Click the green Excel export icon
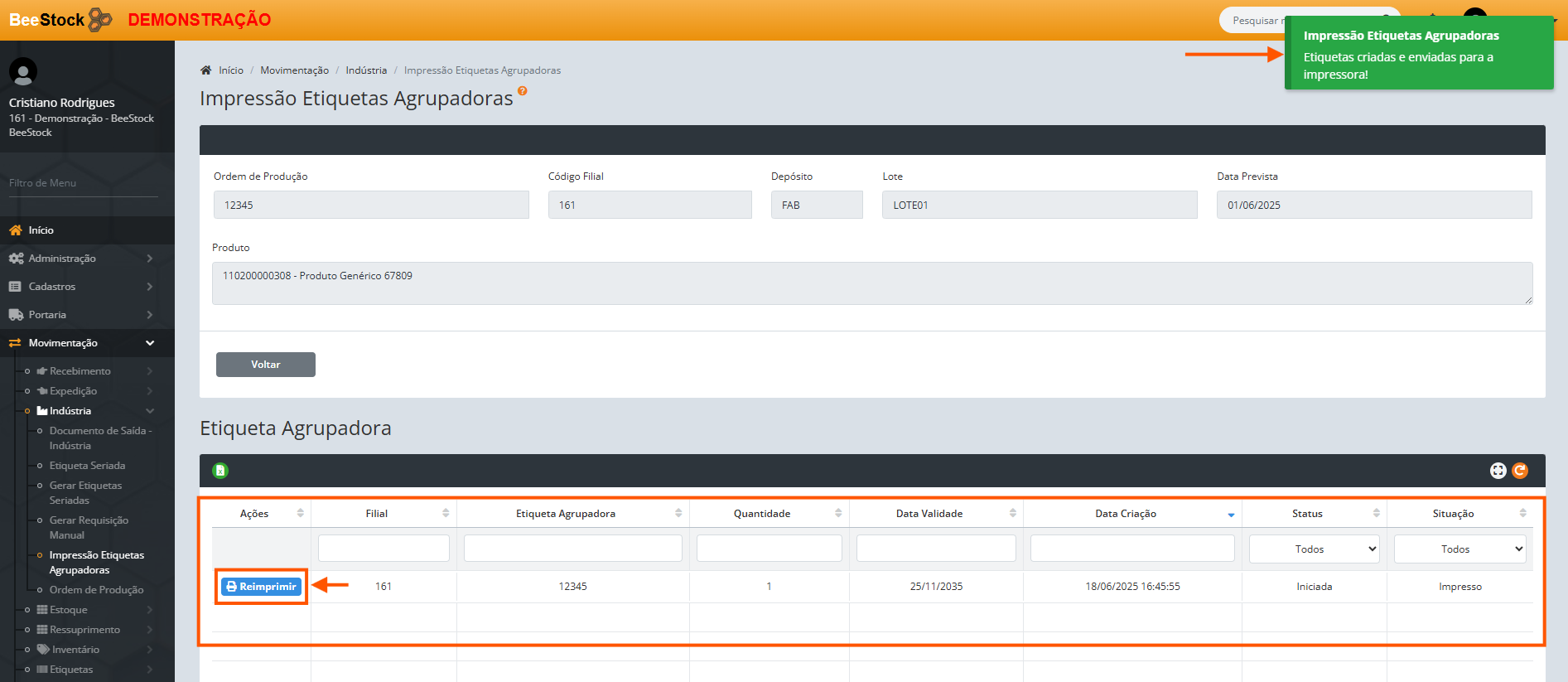Viewport: 1568px width, 682px height. 220,471
